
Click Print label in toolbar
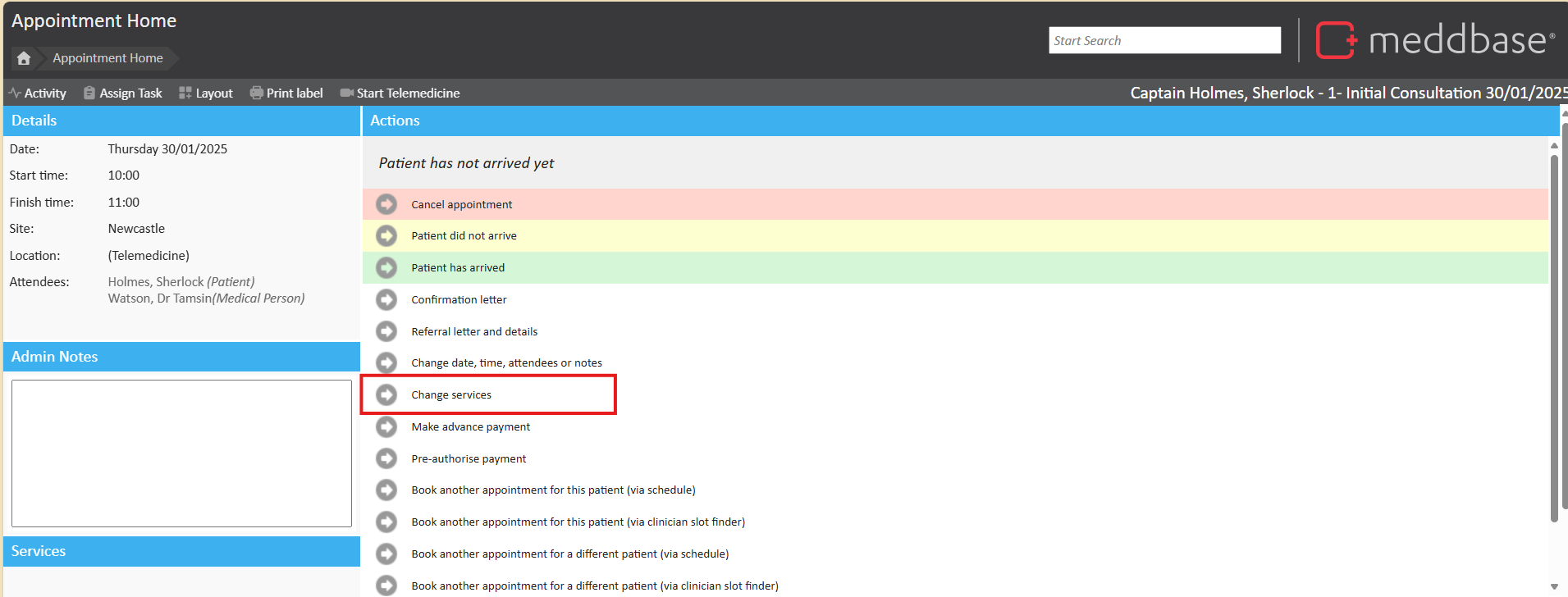[x=286, y=93]
